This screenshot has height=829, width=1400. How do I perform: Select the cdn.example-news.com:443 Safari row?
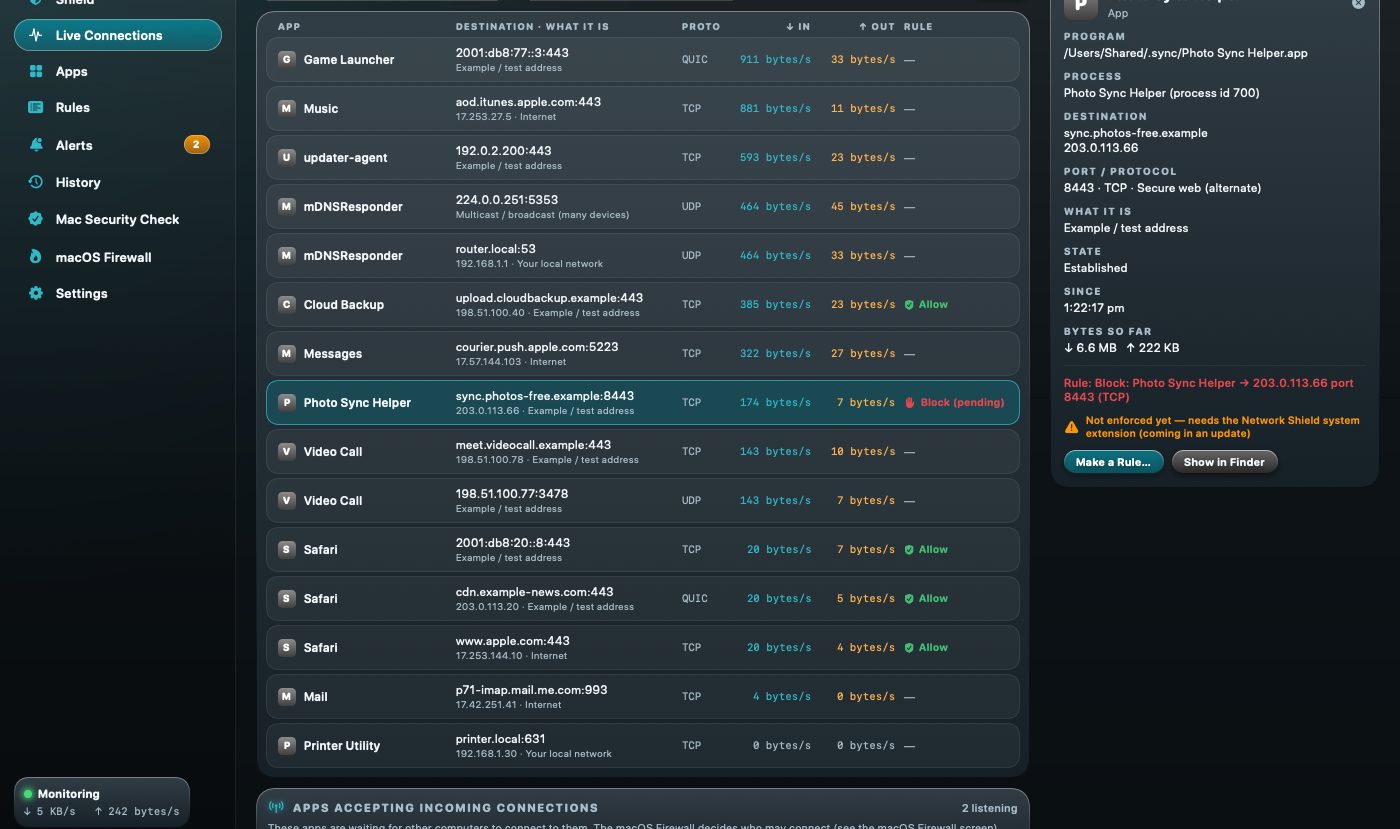click(x=643, y=598)
